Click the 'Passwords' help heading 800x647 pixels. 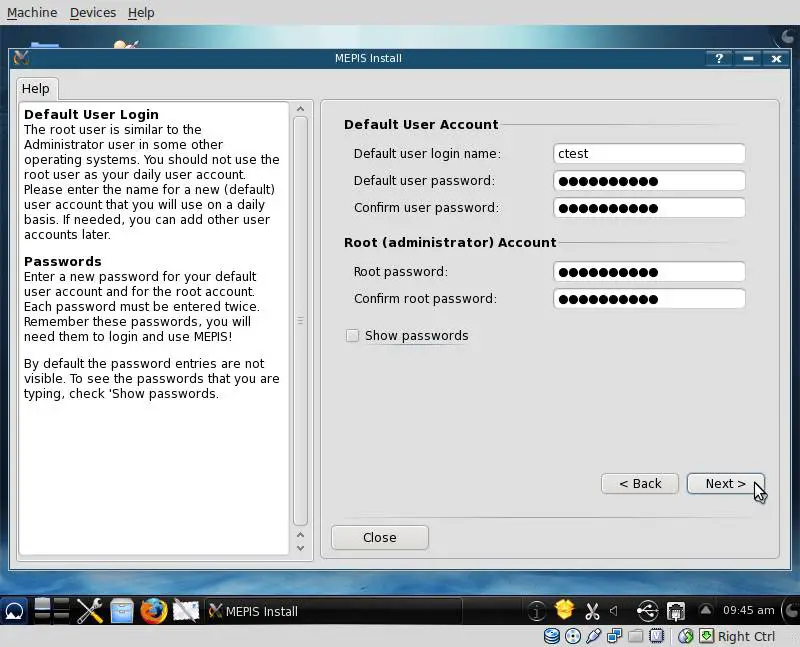pyautogui.click(x=63, y=261)
